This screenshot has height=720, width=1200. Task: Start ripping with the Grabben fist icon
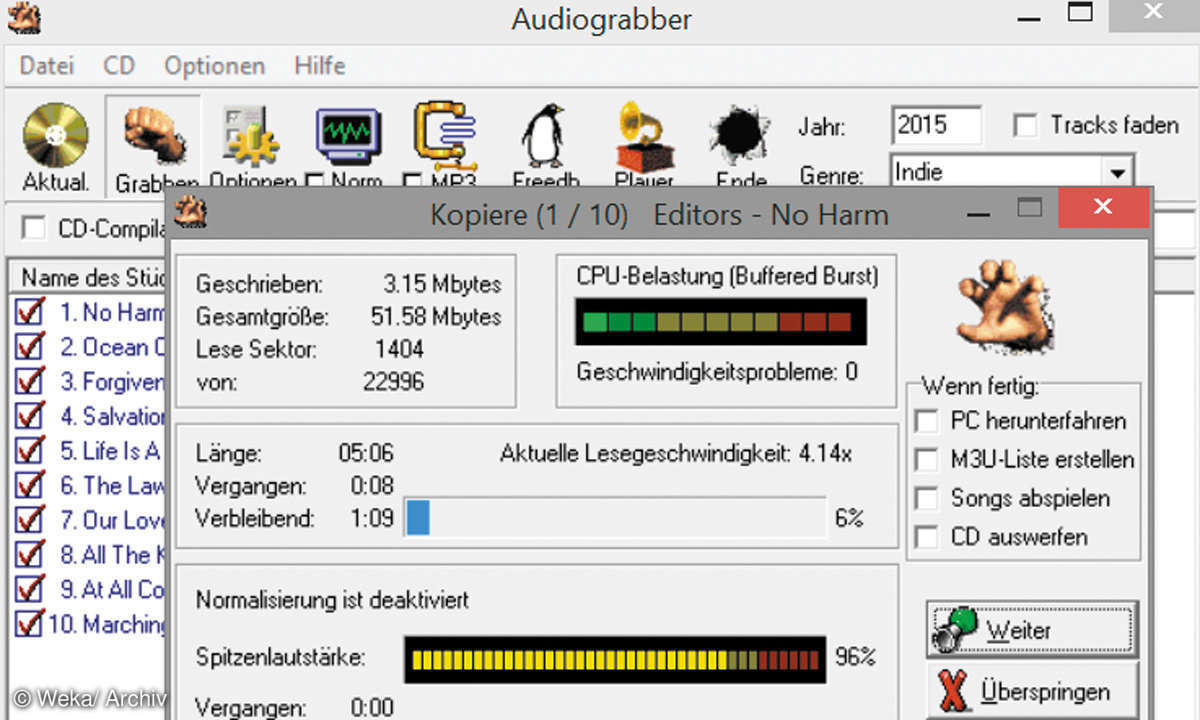153,135
